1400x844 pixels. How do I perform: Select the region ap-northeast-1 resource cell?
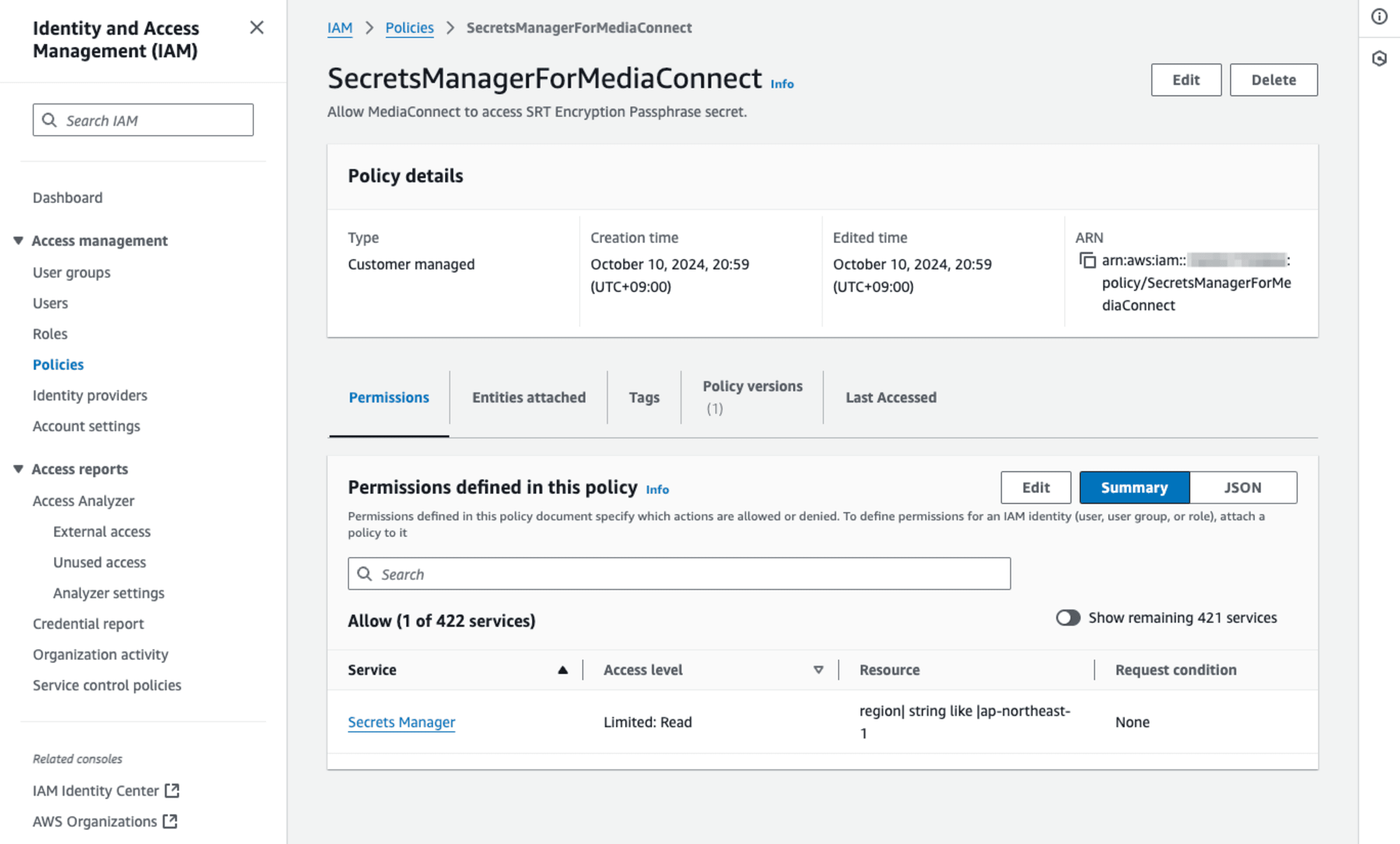tap(965, 721)
